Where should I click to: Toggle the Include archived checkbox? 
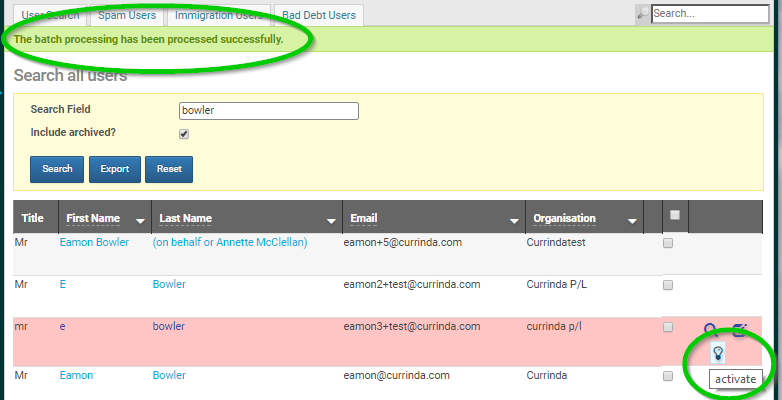184,134
